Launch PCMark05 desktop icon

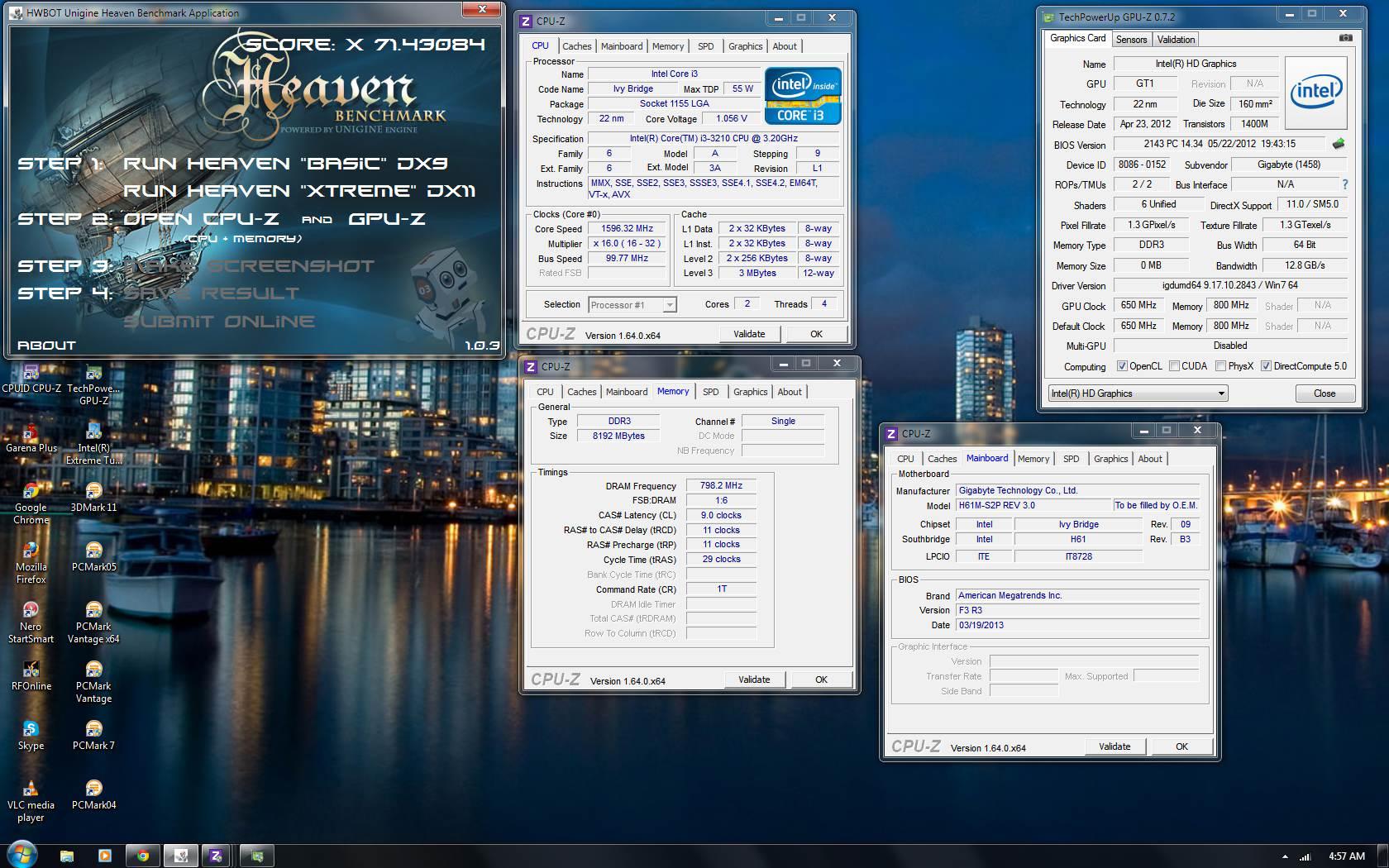(93, 558)
